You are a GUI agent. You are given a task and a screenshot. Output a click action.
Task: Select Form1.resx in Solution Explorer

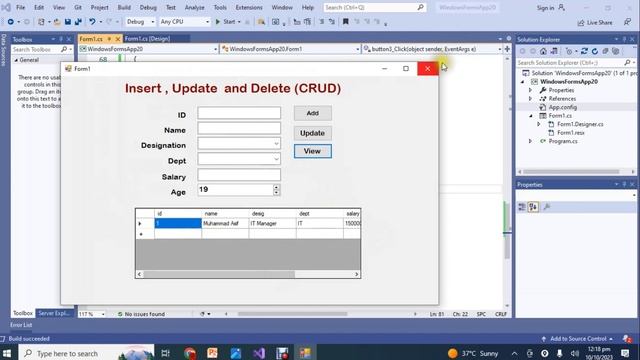(x=570, y=133)
